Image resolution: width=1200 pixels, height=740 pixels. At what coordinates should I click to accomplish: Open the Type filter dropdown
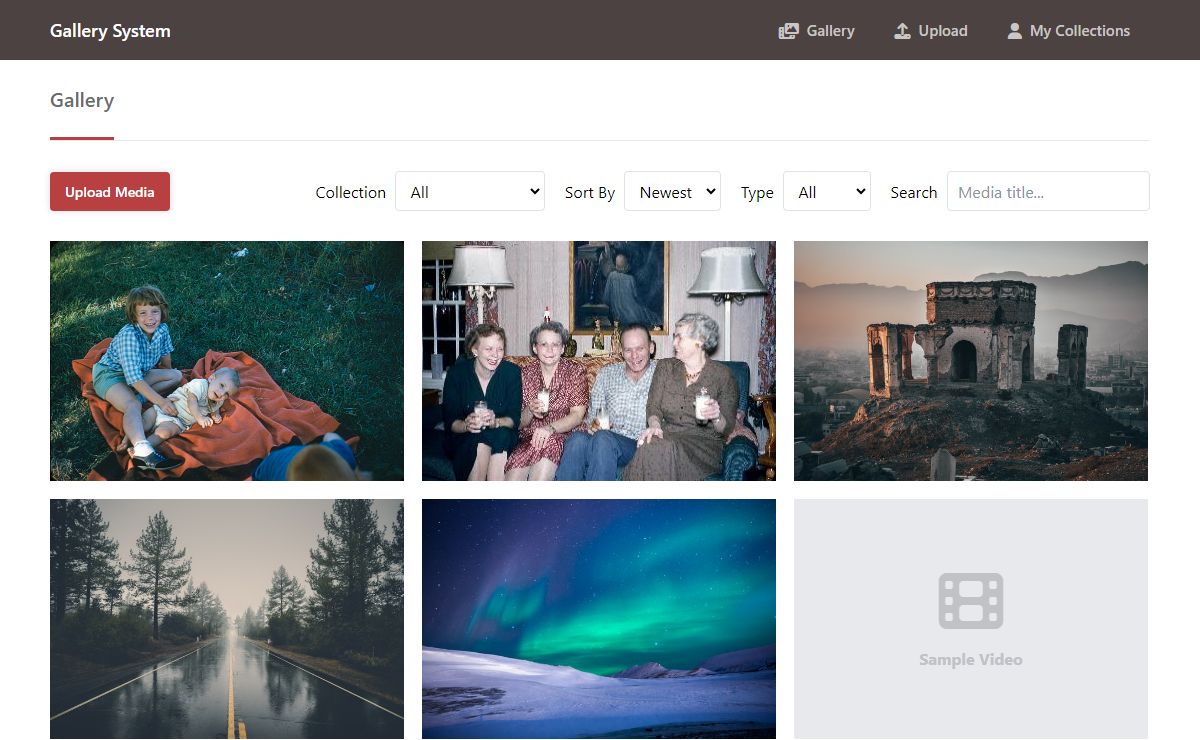click(827, 191)
